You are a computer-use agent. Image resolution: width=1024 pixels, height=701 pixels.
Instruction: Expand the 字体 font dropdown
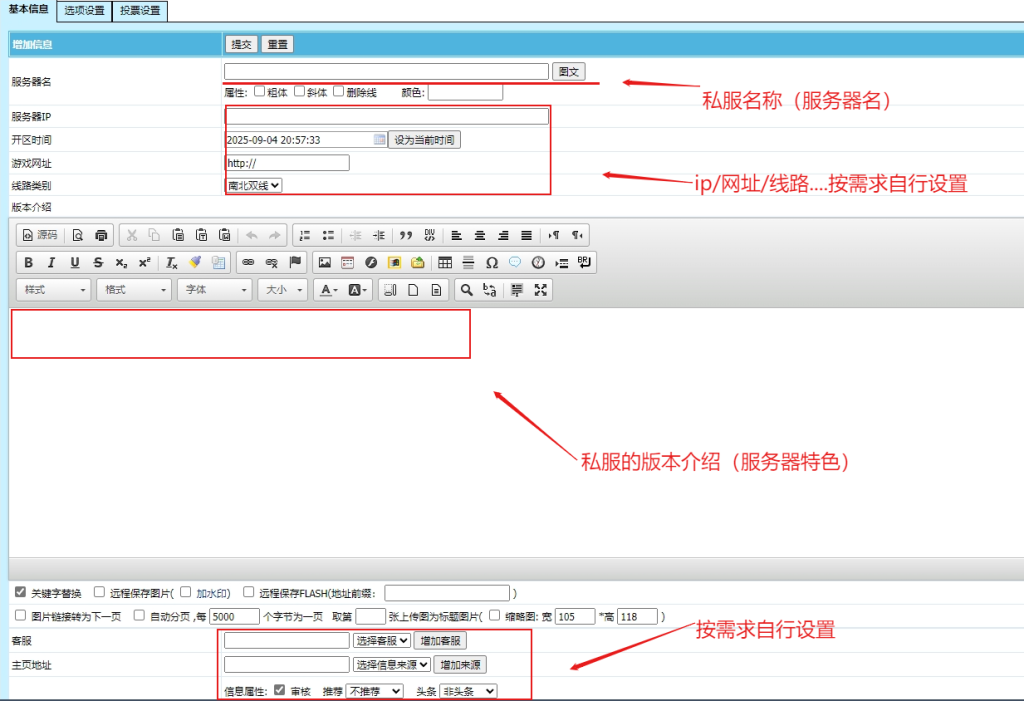coord(215,290)
